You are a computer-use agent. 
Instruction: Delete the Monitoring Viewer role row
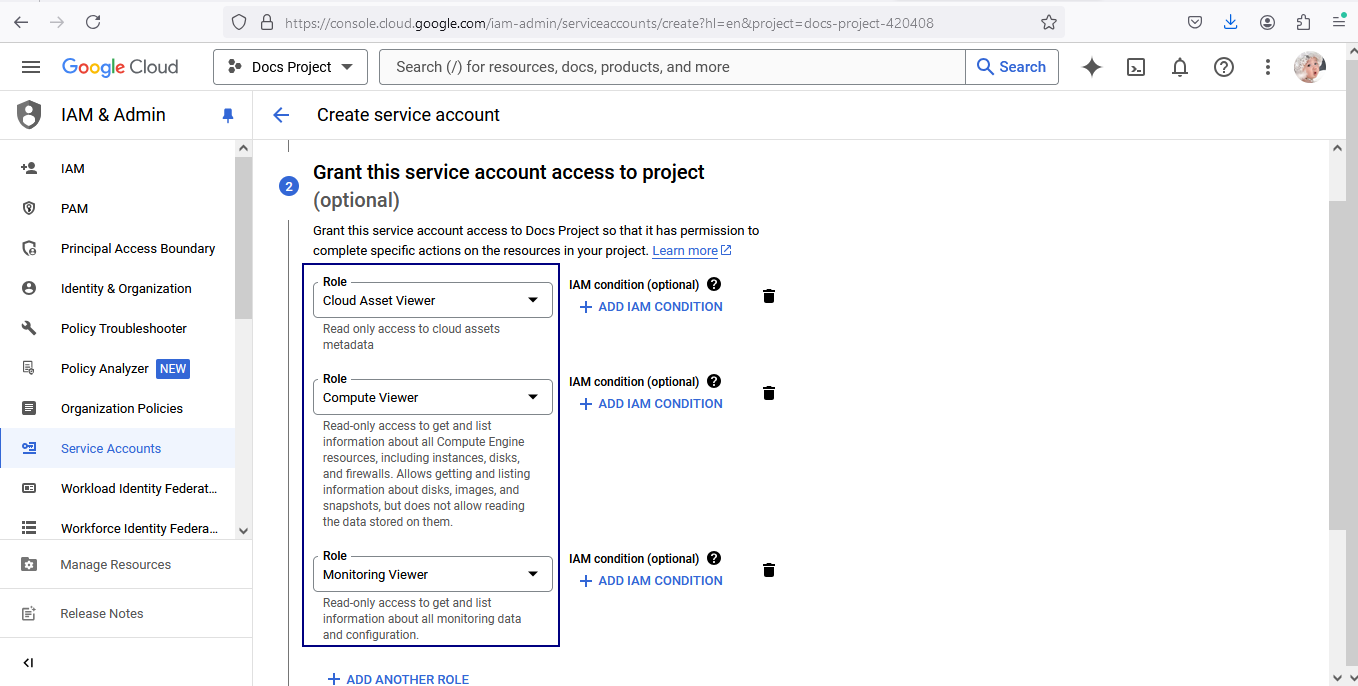(769, 570)
